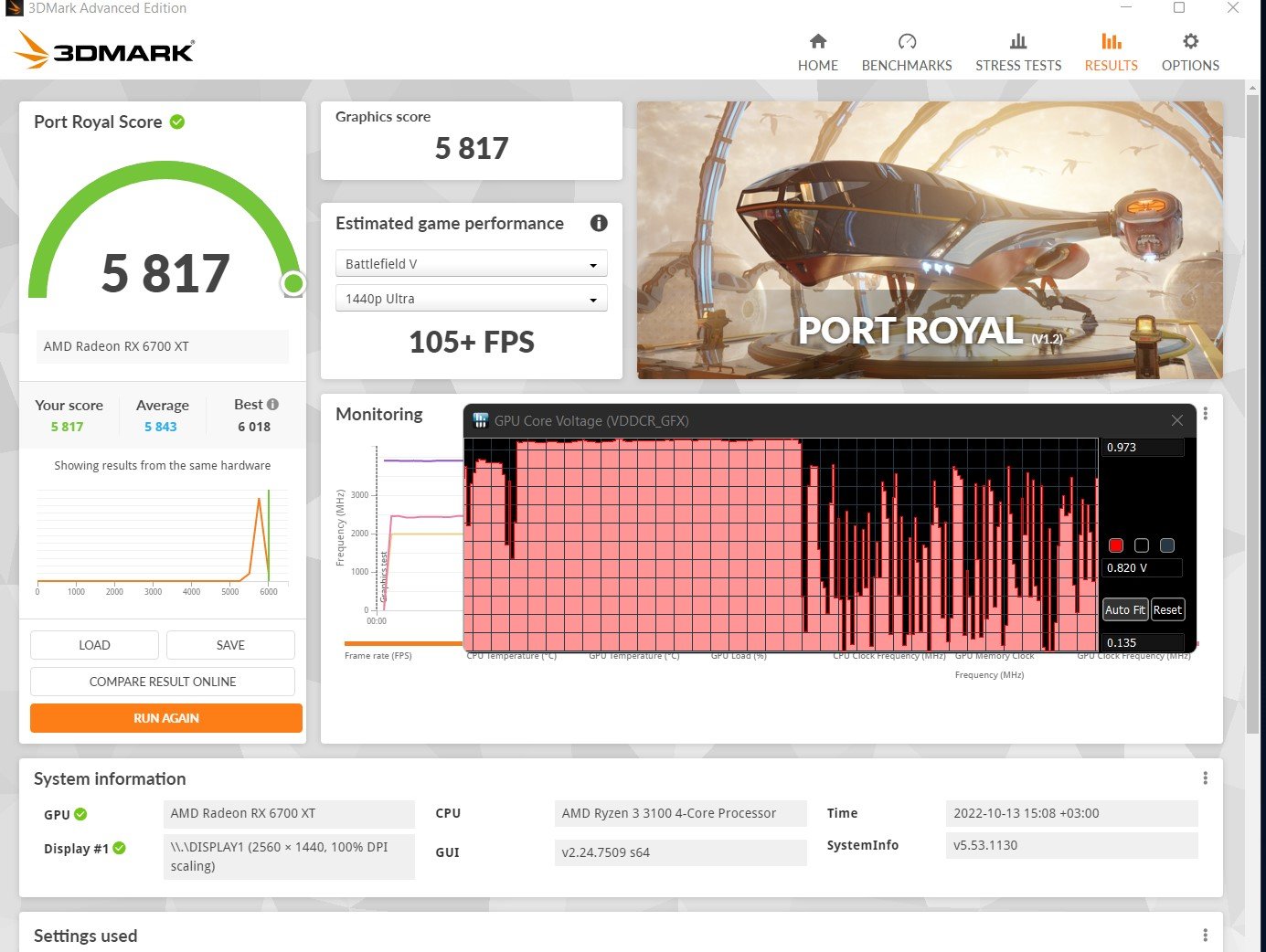Open the STRESS TESTS section
The width and height of the screenshot is (1266, 952).
pos(1018,53)
